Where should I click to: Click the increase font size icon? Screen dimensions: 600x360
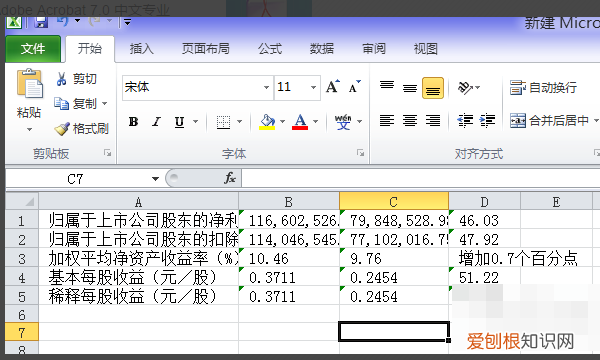click(x=333, y=86)
